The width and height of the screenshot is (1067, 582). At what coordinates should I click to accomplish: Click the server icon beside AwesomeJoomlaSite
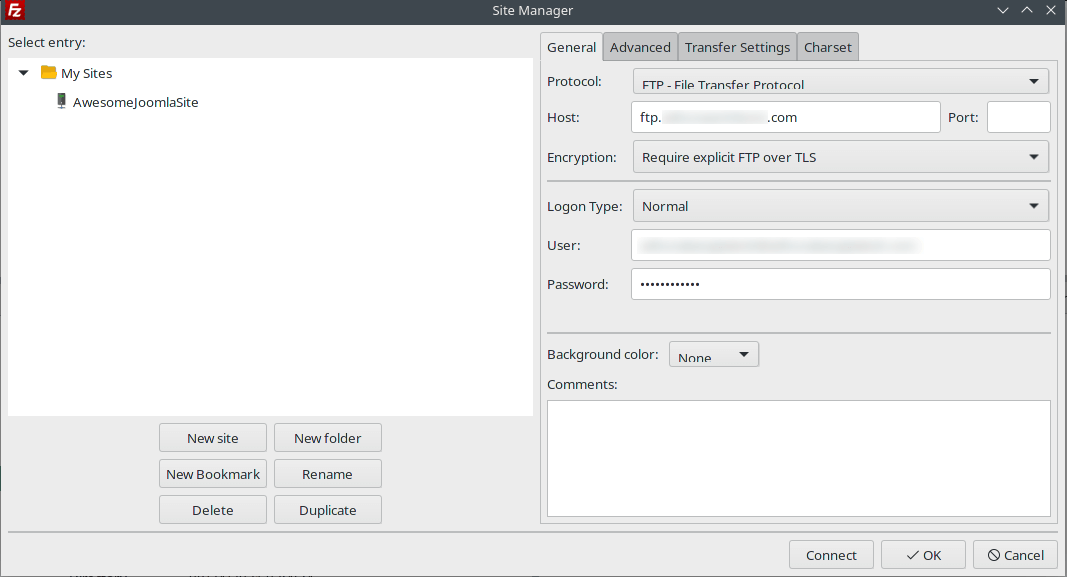coord(61,101)
